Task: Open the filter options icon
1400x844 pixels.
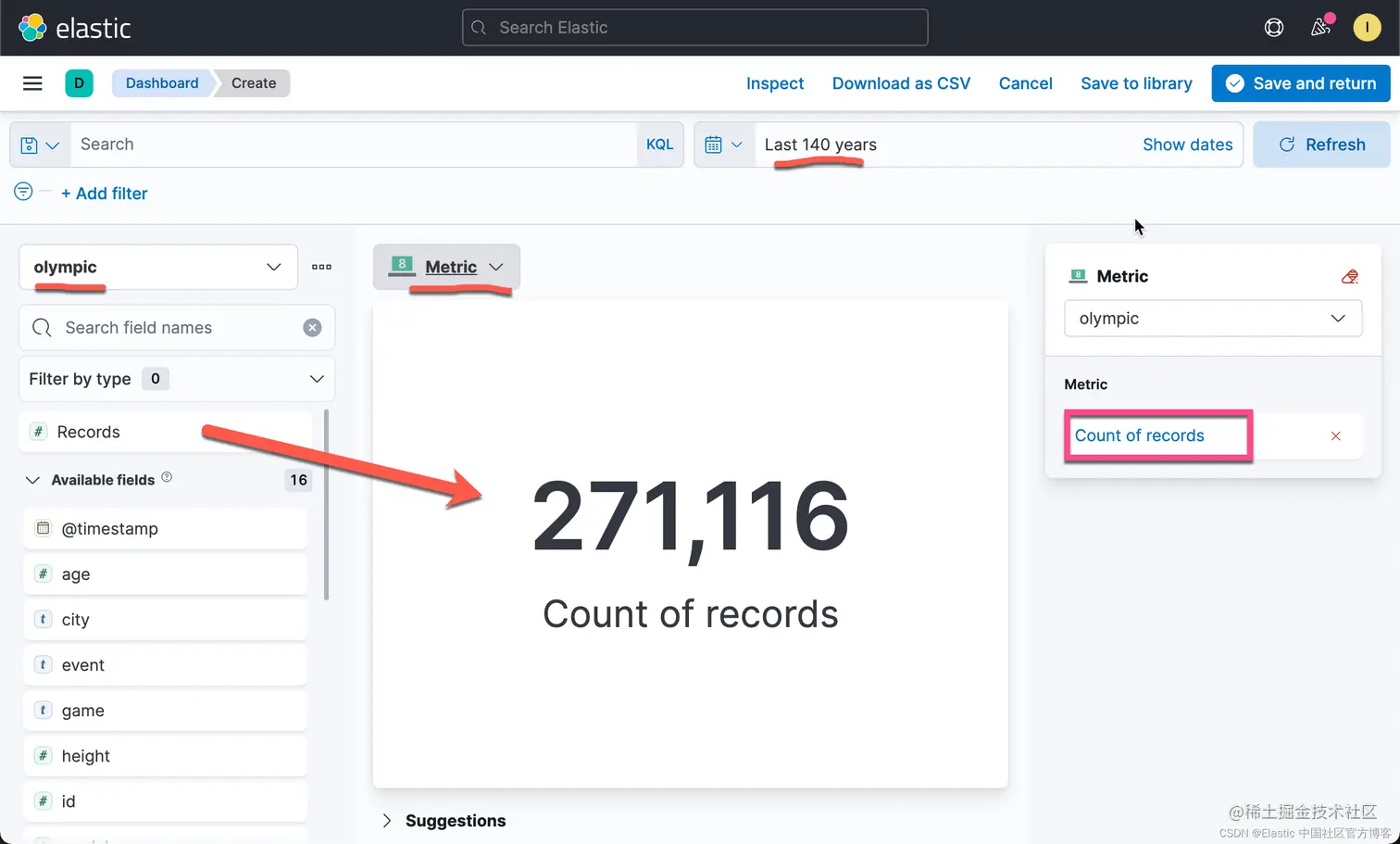Action: pos(23,192)
